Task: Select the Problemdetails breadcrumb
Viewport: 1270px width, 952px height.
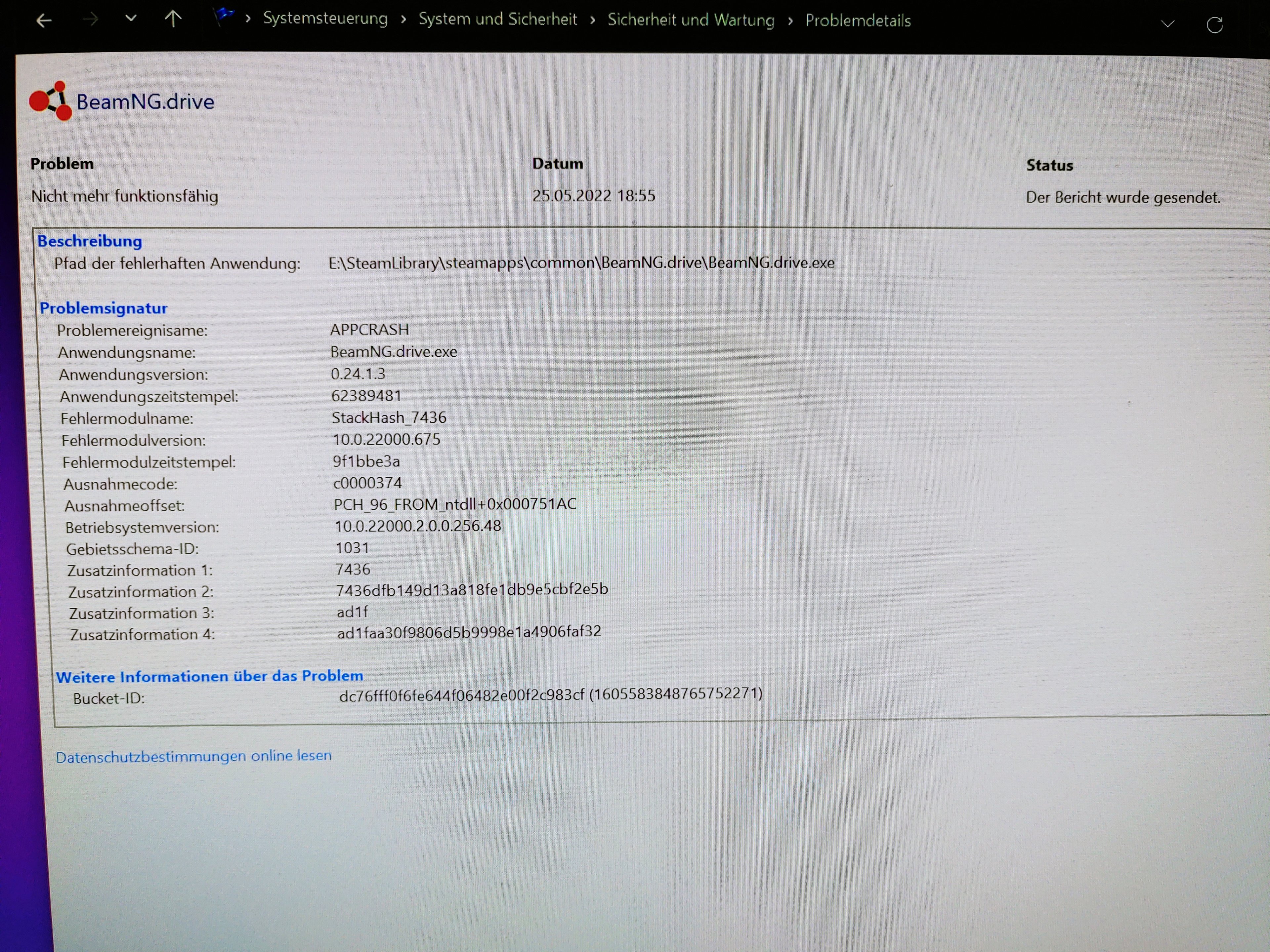Action: 858,20
